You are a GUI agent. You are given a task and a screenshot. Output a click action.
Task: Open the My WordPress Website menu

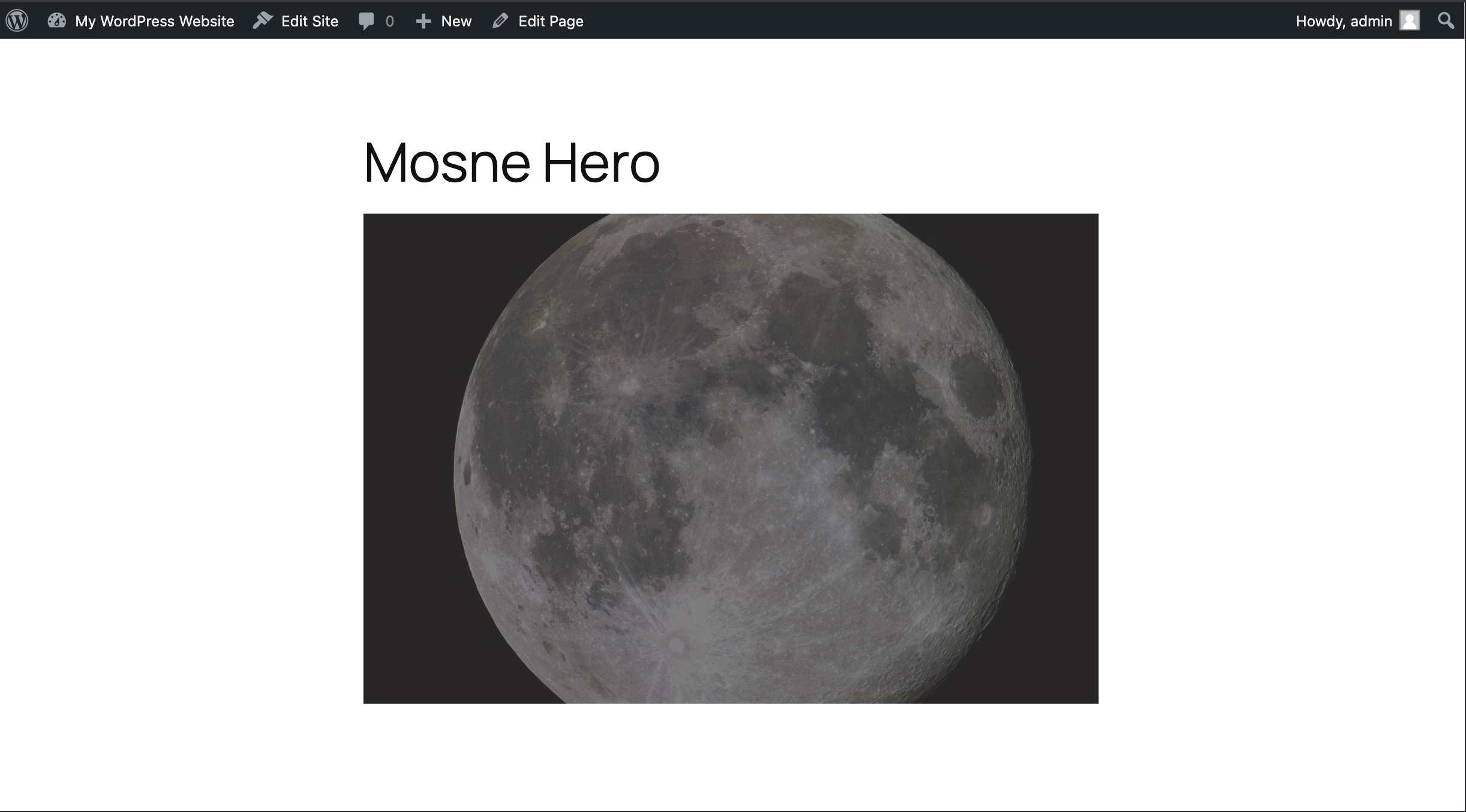pos(154,21)
